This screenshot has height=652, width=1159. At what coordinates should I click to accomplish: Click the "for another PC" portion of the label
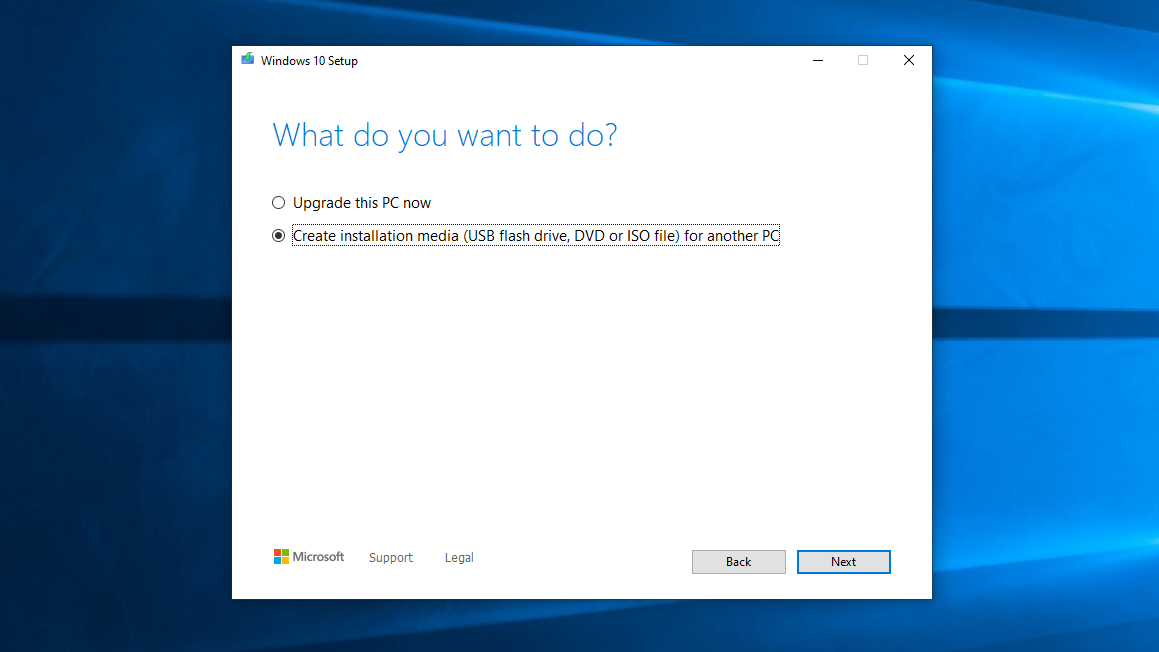pos(731,235)
